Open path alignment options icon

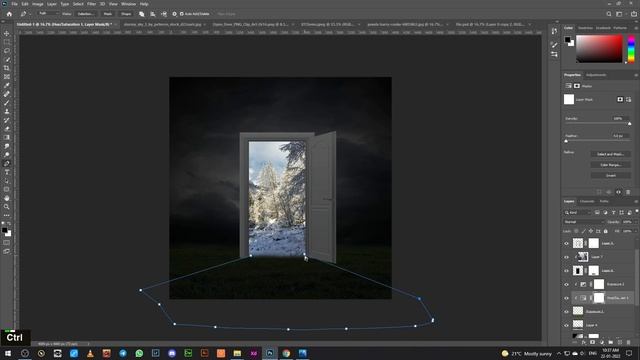pyautogui.click(x=153, y=14)
